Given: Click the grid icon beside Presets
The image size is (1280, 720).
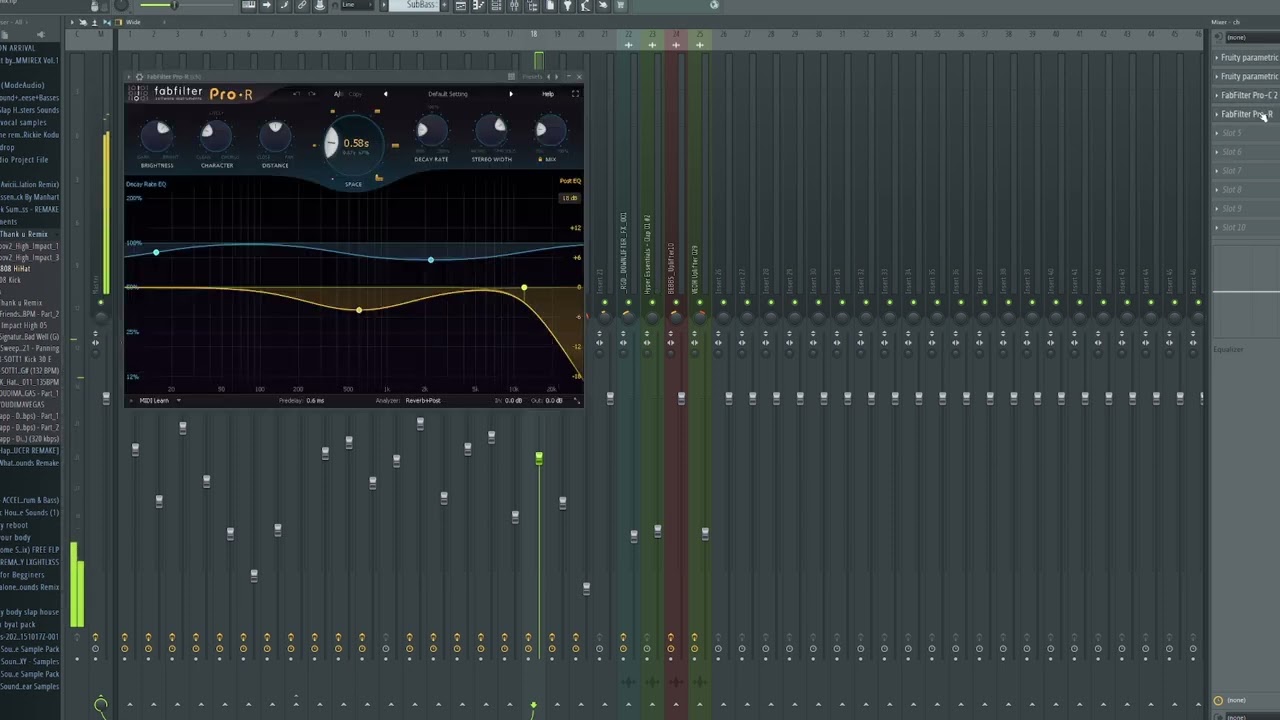Looking at the screenshot, I should click(x=511, y=76).
